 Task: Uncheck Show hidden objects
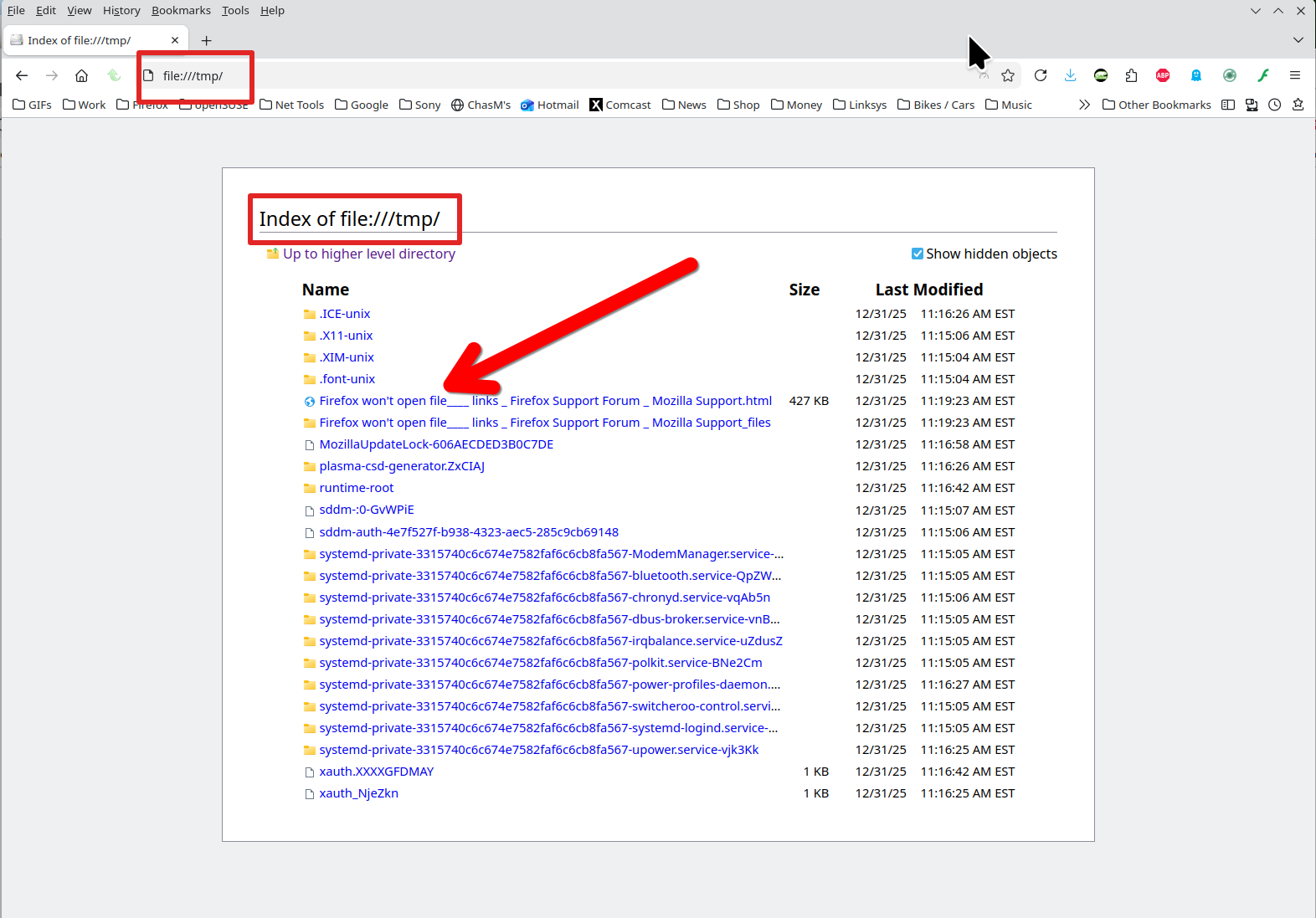tap(918, 254)
